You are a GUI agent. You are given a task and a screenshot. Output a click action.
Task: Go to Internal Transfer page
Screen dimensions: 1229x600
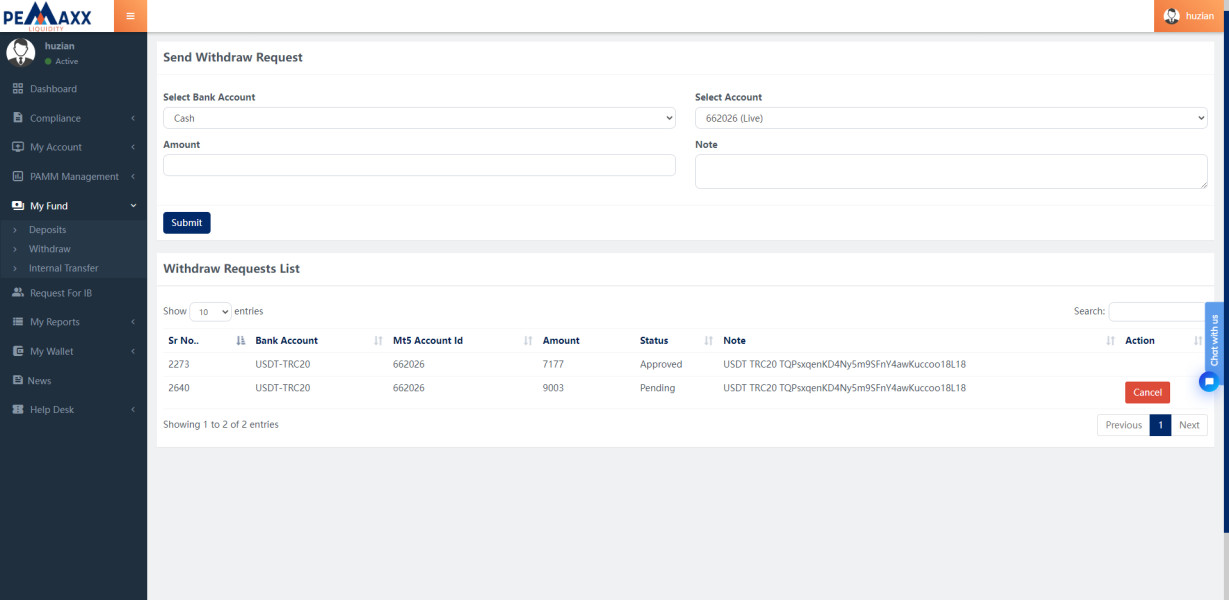point(63,268)
